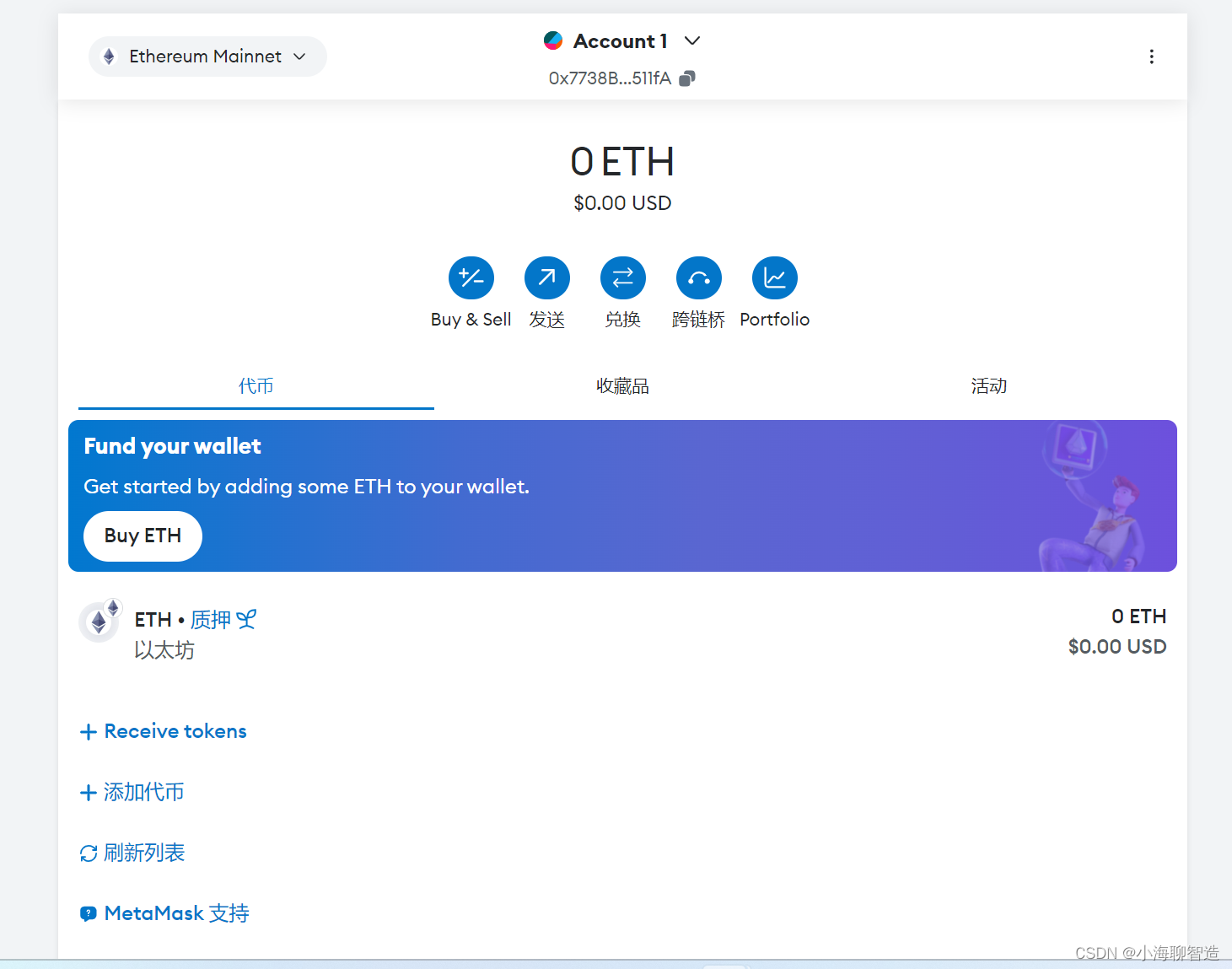Switch to the 代币 tab

tap(256, 386)
